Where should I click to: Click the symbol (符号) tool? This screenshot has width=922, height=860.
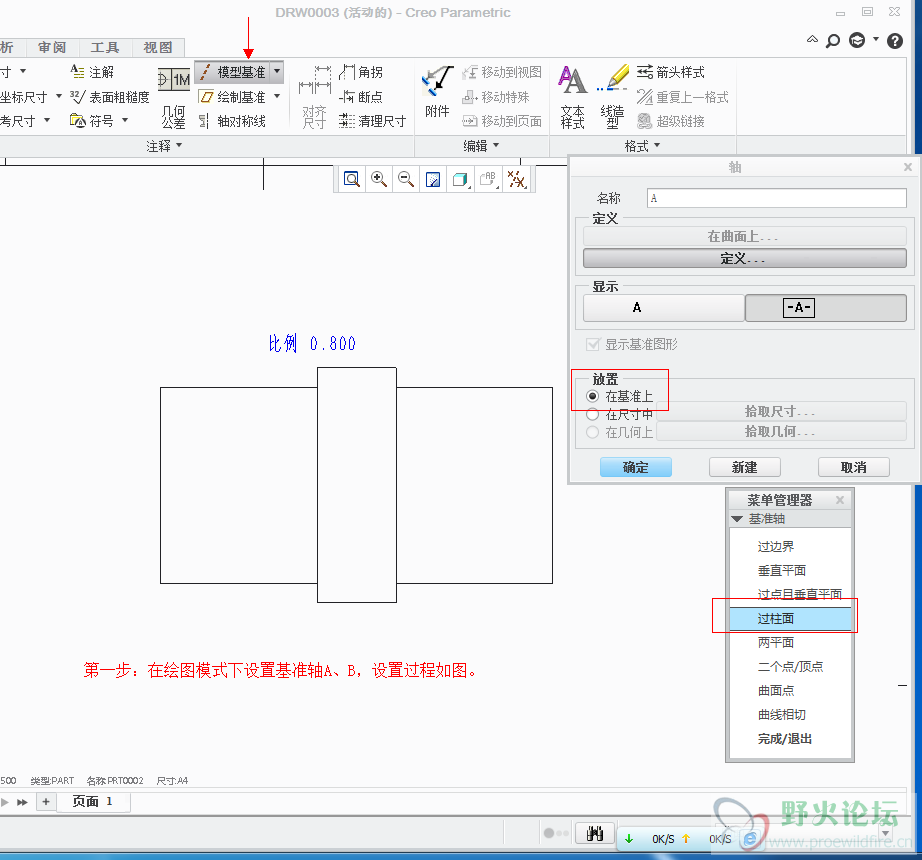(x=92, y=121)
